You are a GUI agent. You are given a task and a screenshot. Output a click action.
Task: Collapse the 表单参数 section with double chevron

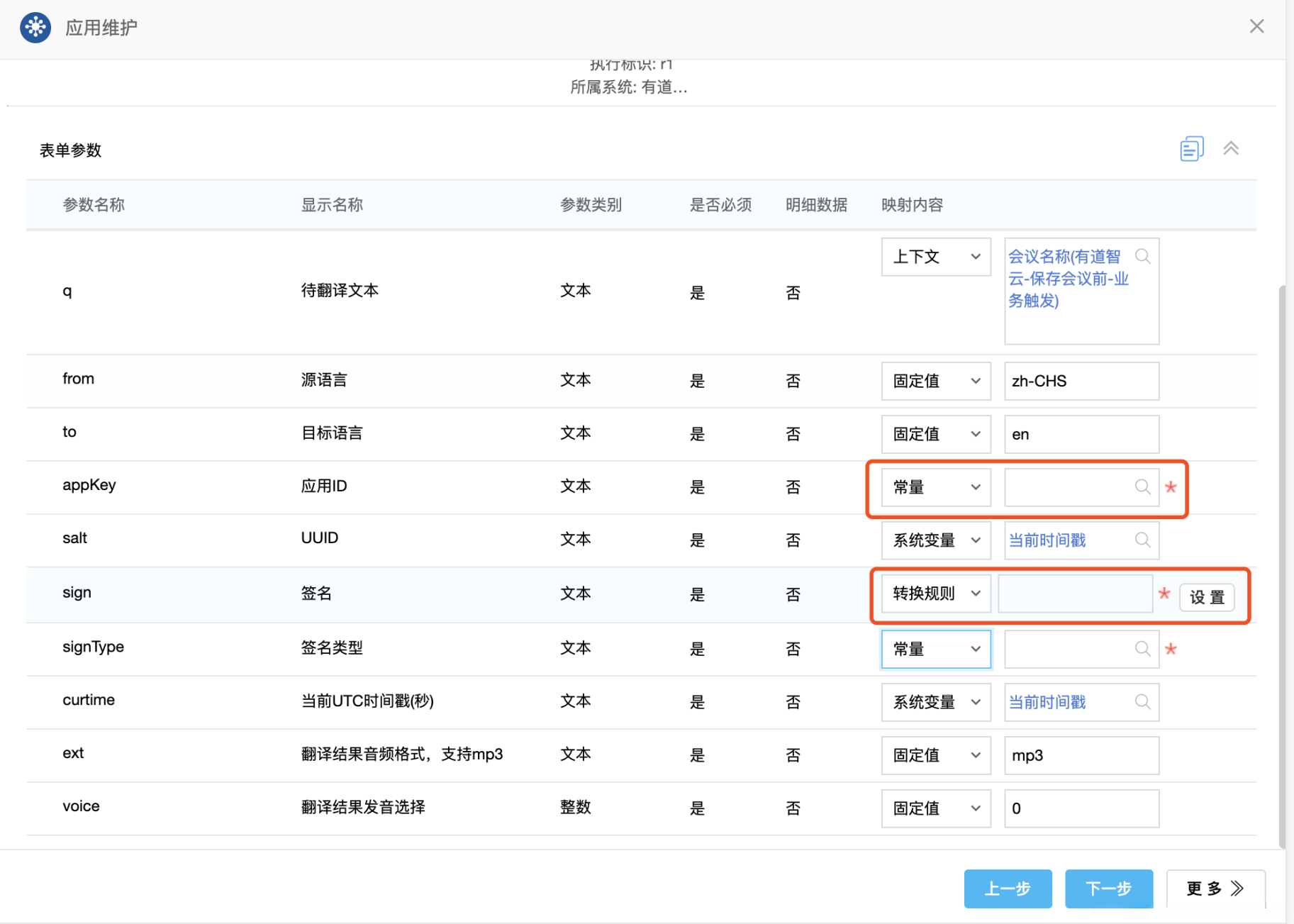[1231, 149]
